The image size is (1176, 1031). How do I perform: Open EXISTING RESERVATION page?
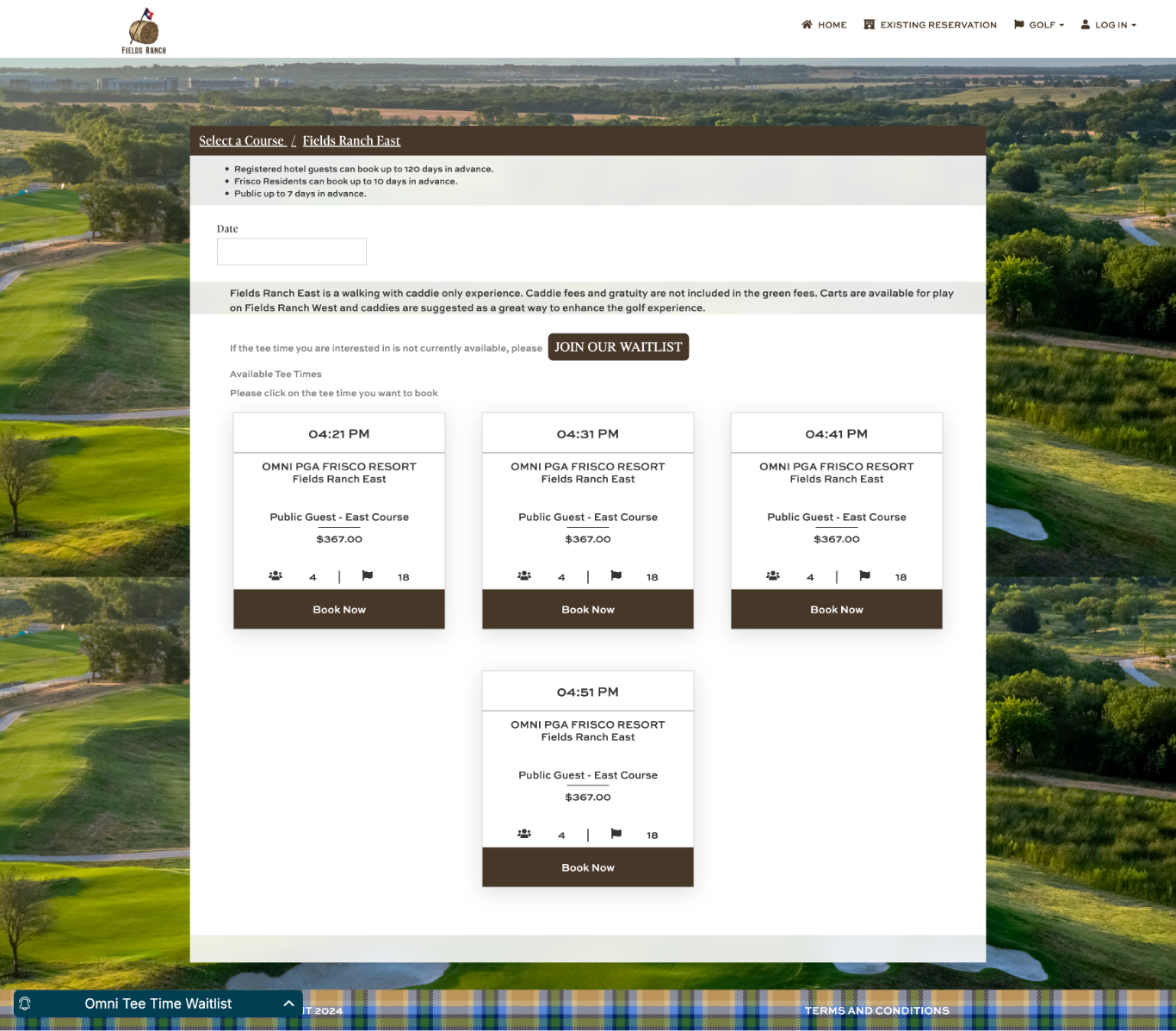click(930, 25)
